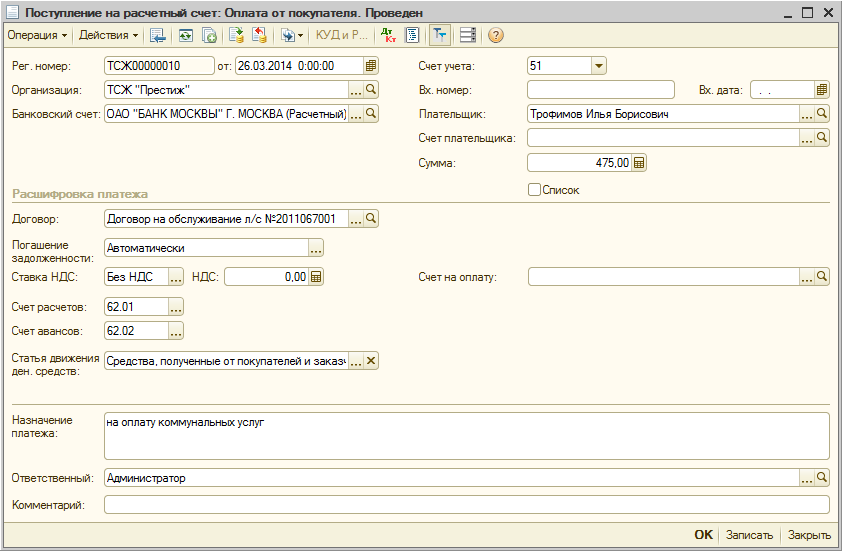Open the Счет на оплату magnifier icon
This screenshot has width=842, height=551.
click(x=822, y=277)
